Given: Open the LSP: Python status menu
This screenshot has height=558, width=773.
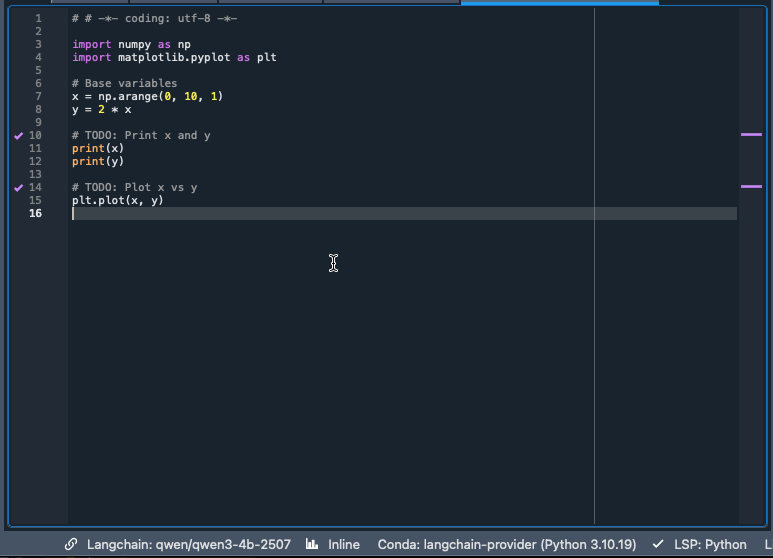Looking at the screenshot, I should (x=710, y=544).
